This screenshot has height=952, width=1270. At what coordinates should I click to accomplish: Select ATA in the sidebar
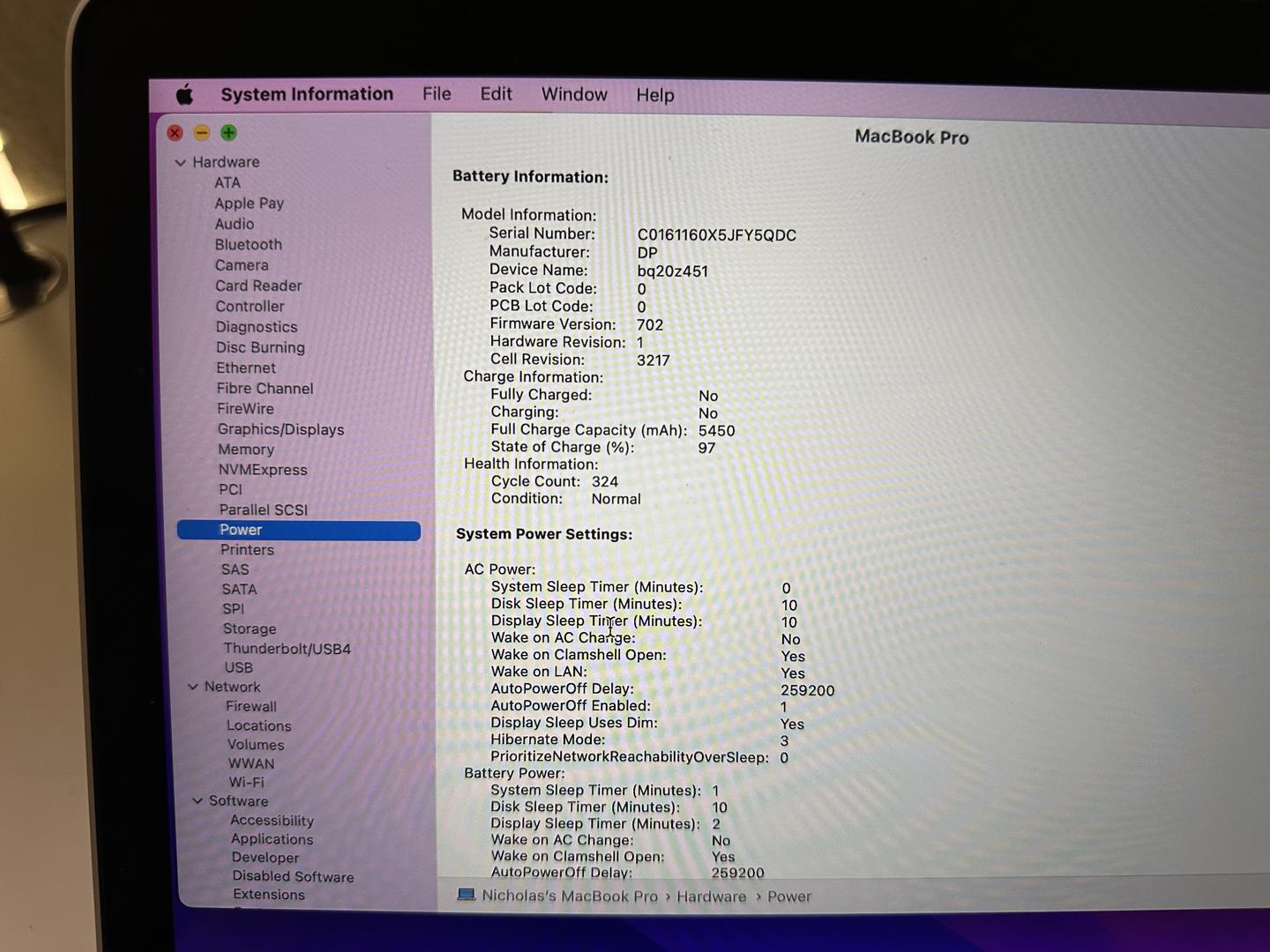tap(227, 182)
